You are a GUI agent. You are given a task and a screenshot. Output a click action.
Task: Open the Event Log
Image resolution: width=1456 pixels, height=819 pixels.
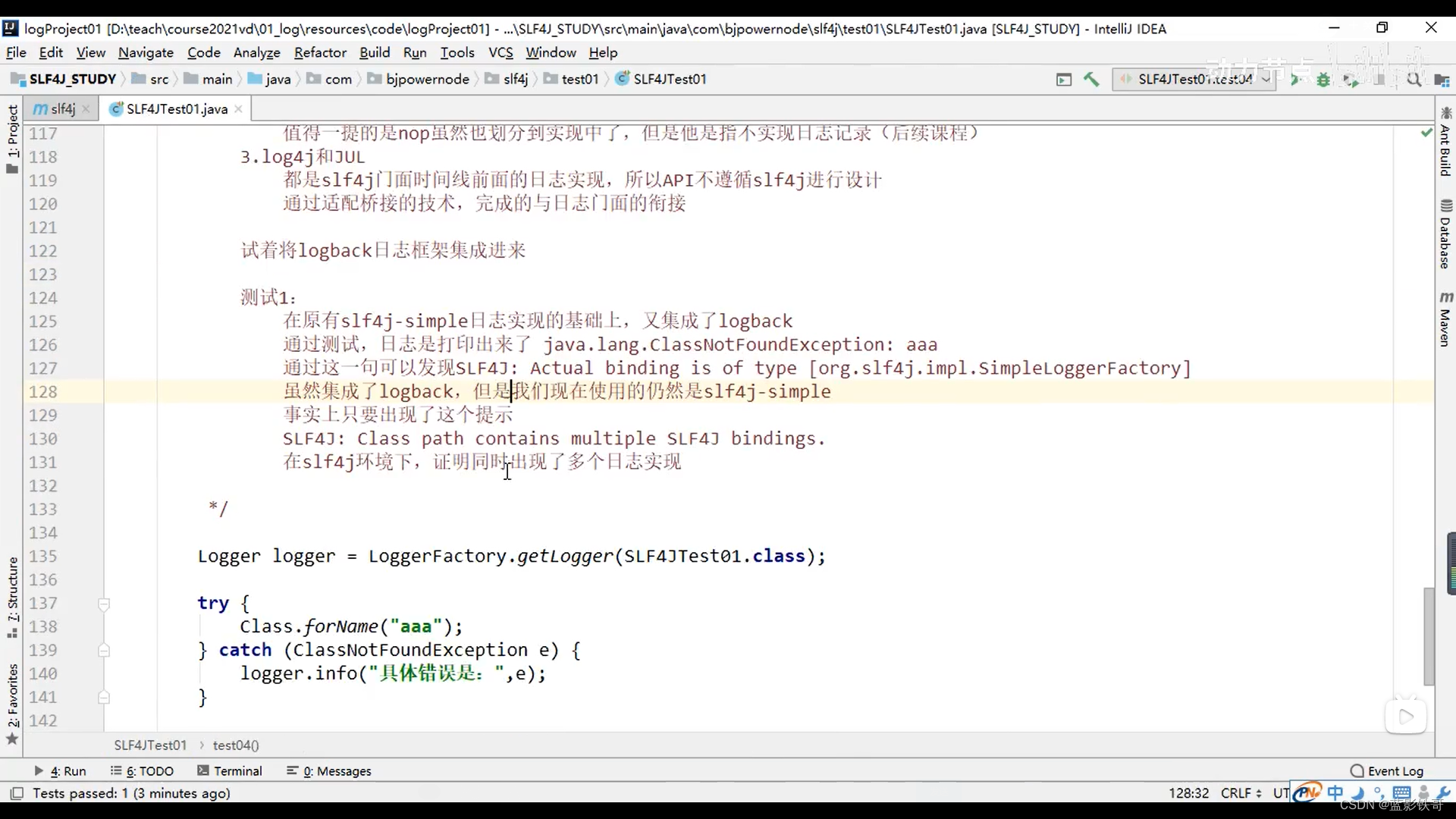pos(1387,770)
